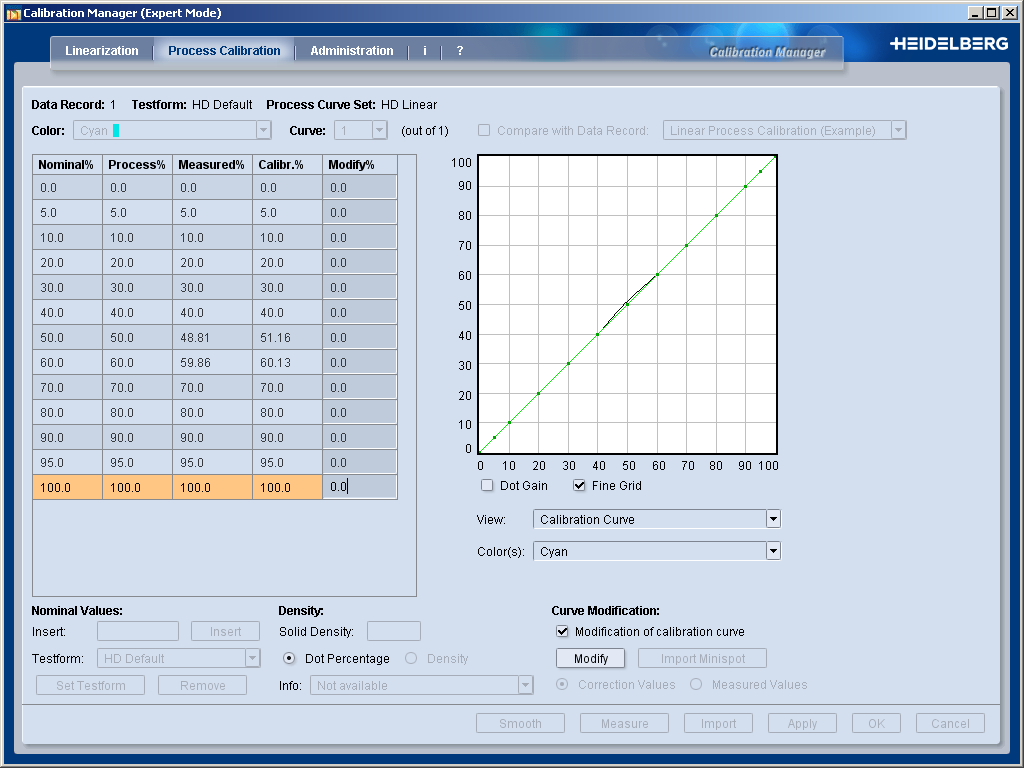Open the '?' help tab
Screen dimensions: 1024x768
tap(460, 51)
